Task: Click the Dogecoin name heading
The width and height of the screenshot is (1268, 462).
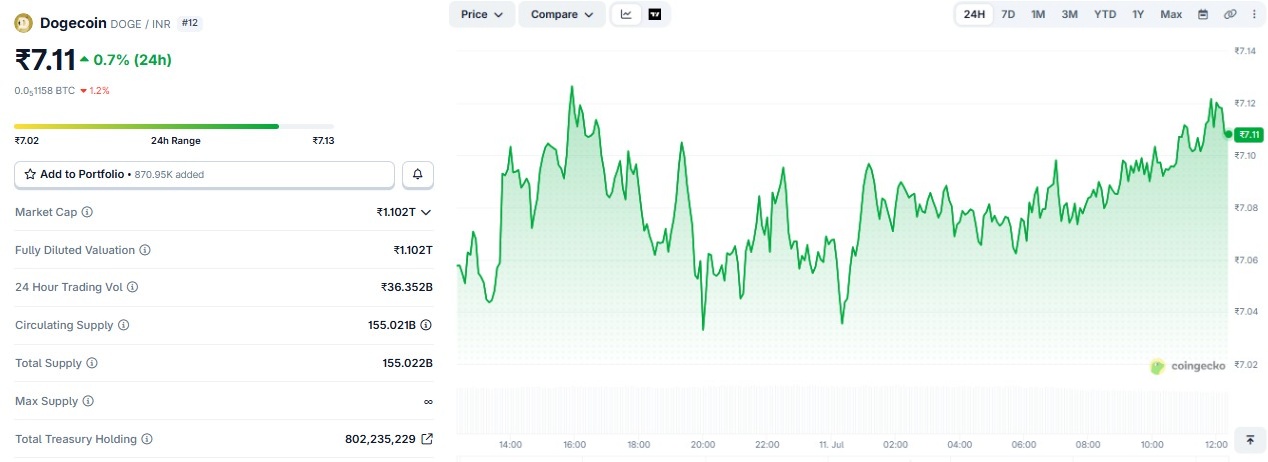Action: [73, 22]
